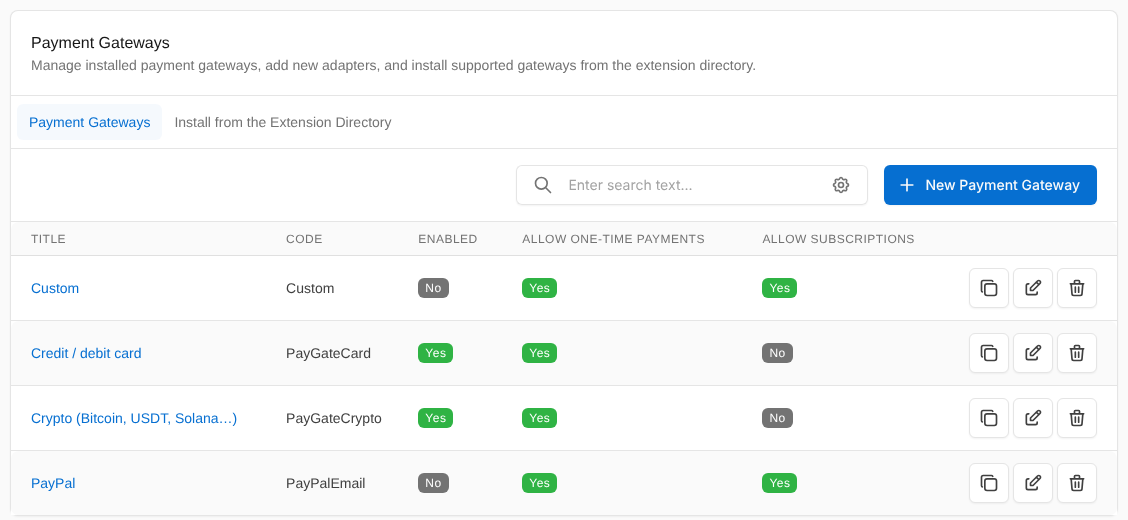
Task: Delete the Credit / debit card gateway
Action: pos(1077,353)
